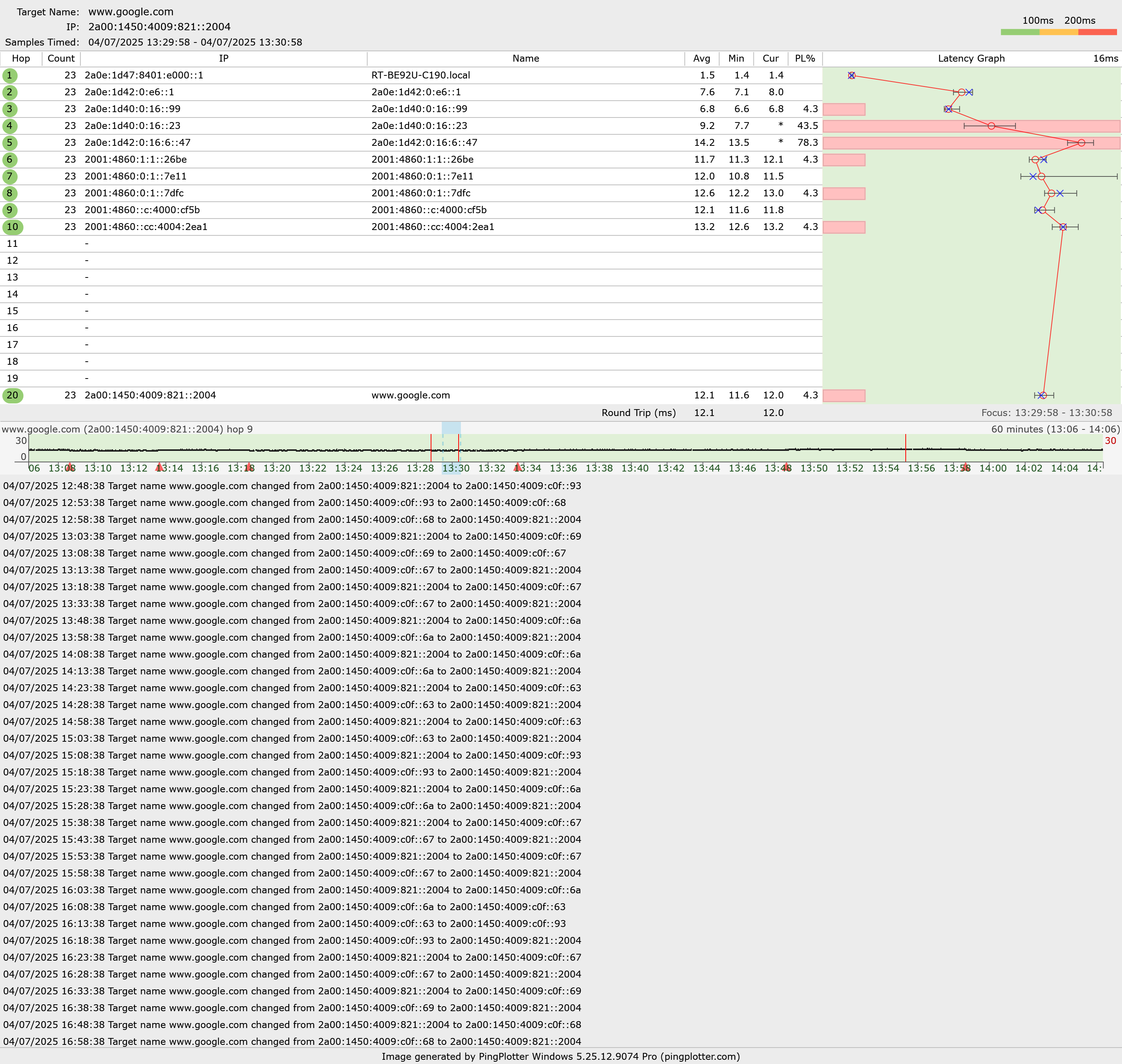1122x1064 pixels.
Task: Select the hop 4 green circle
Action: 10,126
